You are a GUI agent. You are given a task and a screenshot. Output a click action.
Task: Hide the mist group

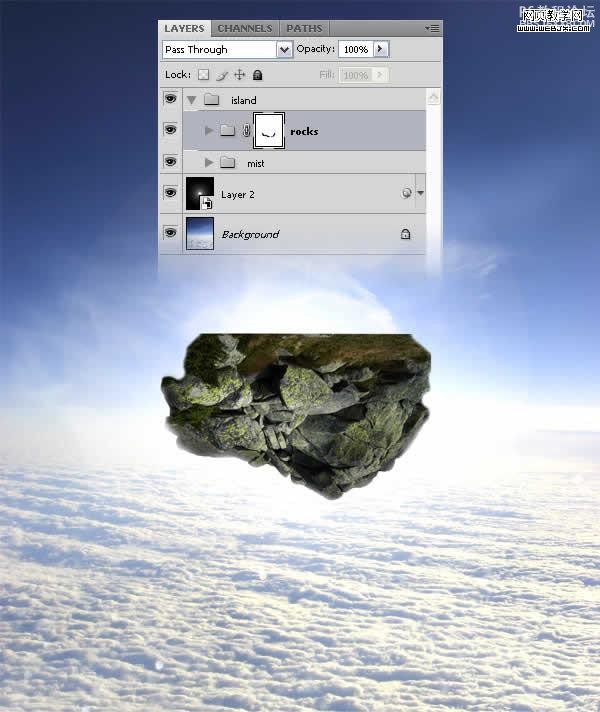click(x=170, y=162)
